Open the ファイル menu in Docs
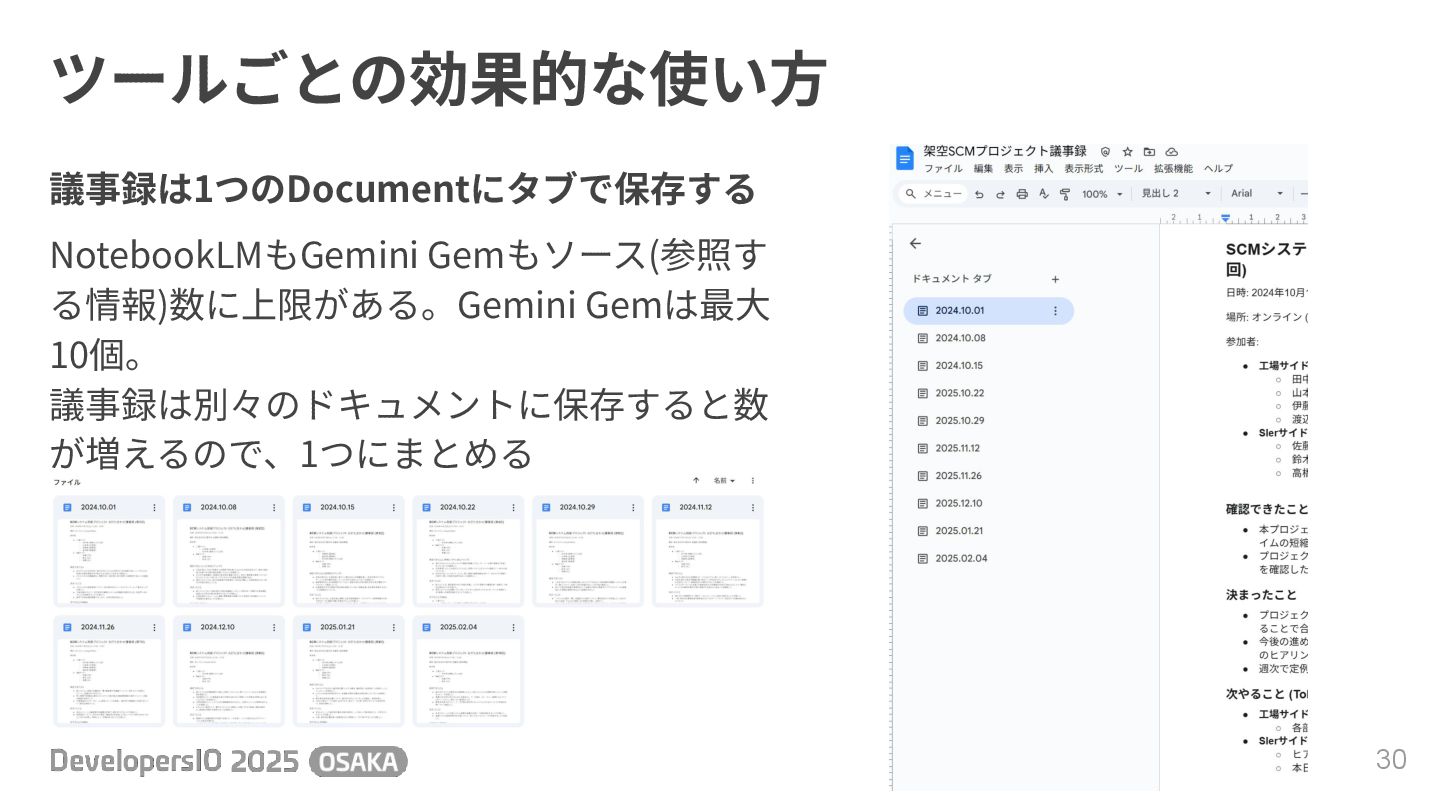The width and height of the screenshot is (1440, 810). pyautogui.click(x=943, y=169)
